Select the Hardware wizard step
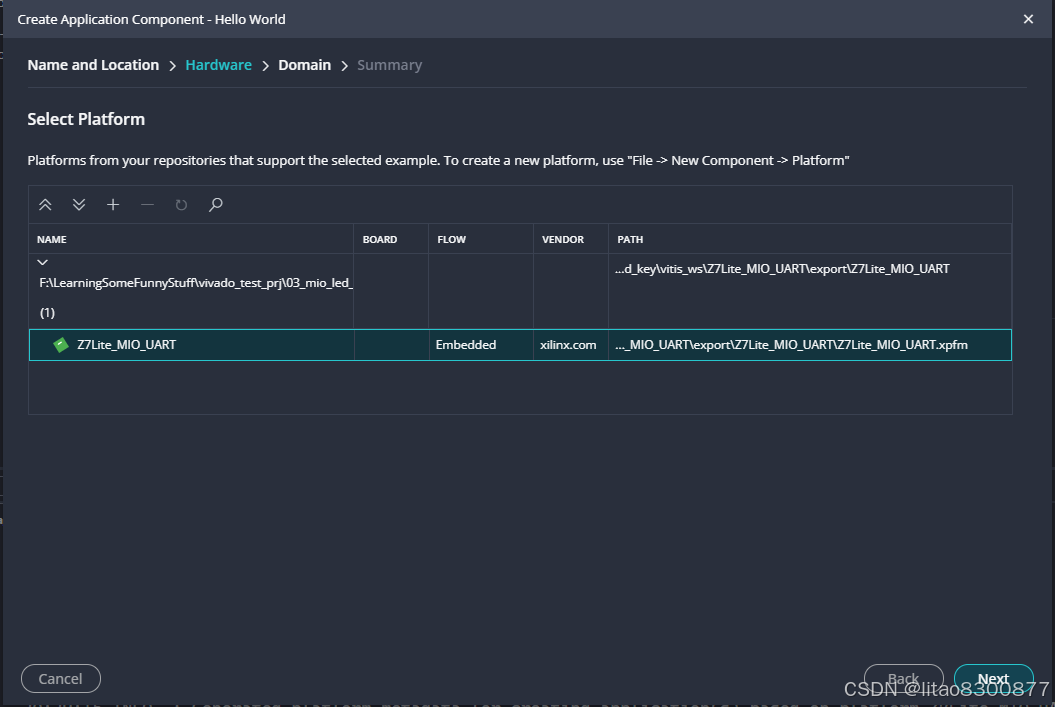 (218, 65)
